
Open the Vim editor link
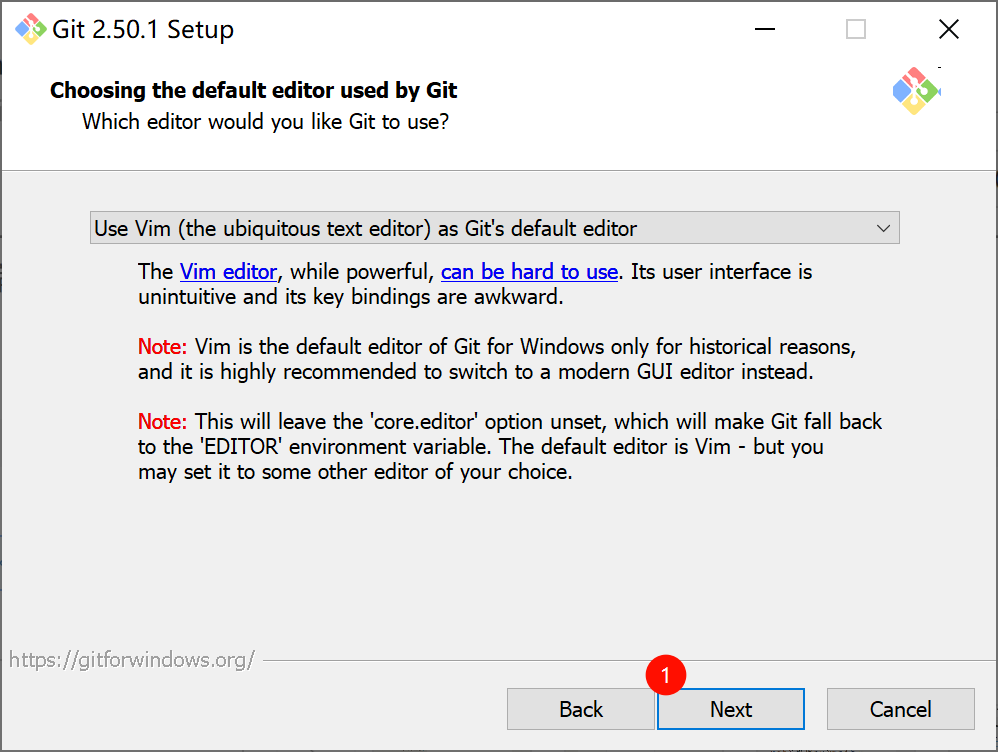228,272
